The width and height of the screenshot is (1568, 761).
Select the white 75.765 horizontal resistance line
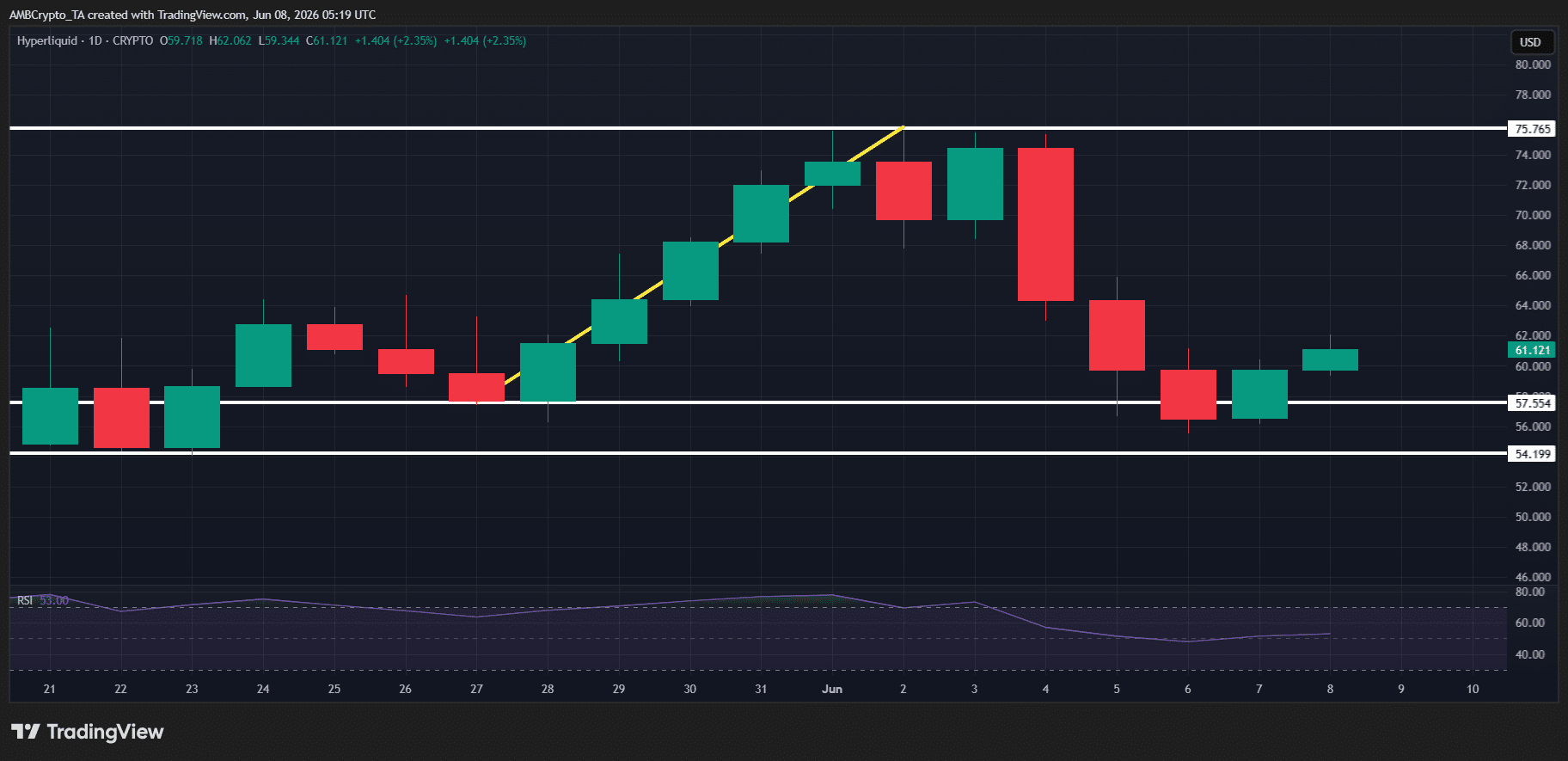pos(758,128)
